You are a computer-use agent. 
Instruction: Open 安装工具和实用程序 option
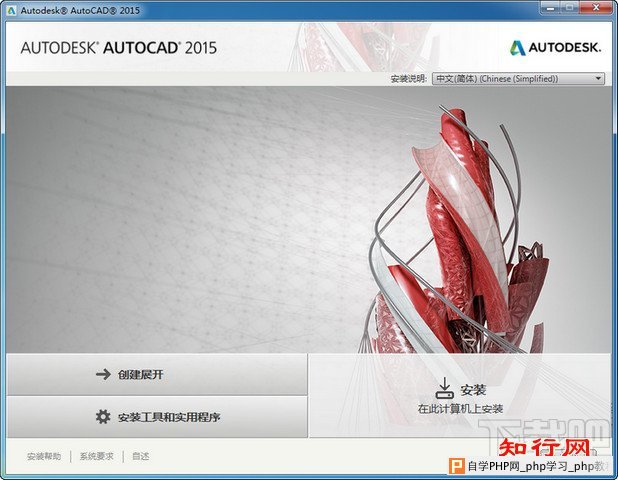157,417
